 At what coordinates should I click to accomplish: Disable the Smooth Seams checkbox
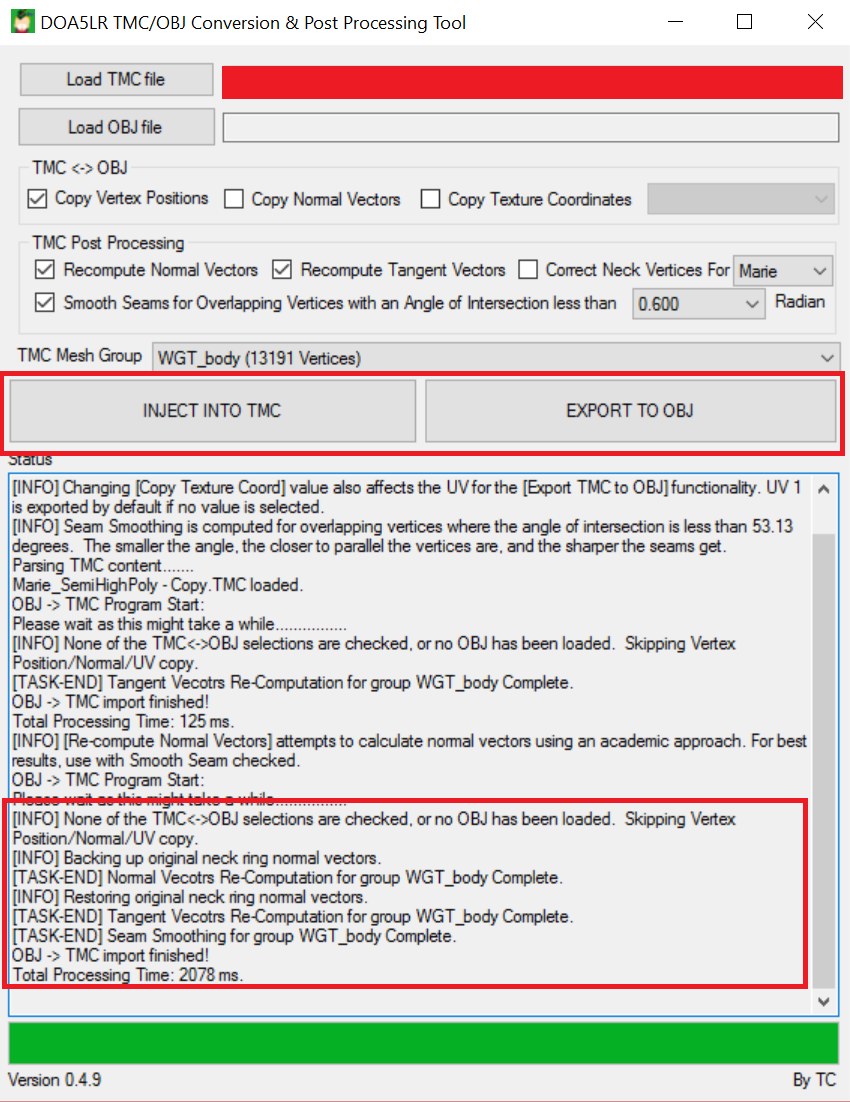pyautogui.click(x=44, y=302)
